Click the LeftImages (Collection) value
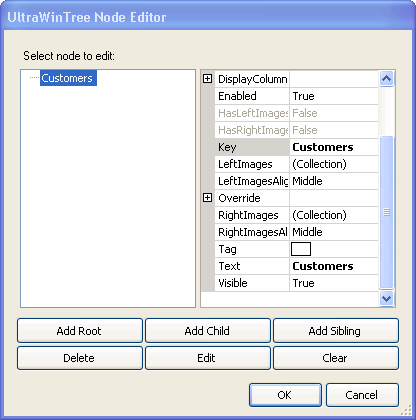416x420 pixels. 334,164
